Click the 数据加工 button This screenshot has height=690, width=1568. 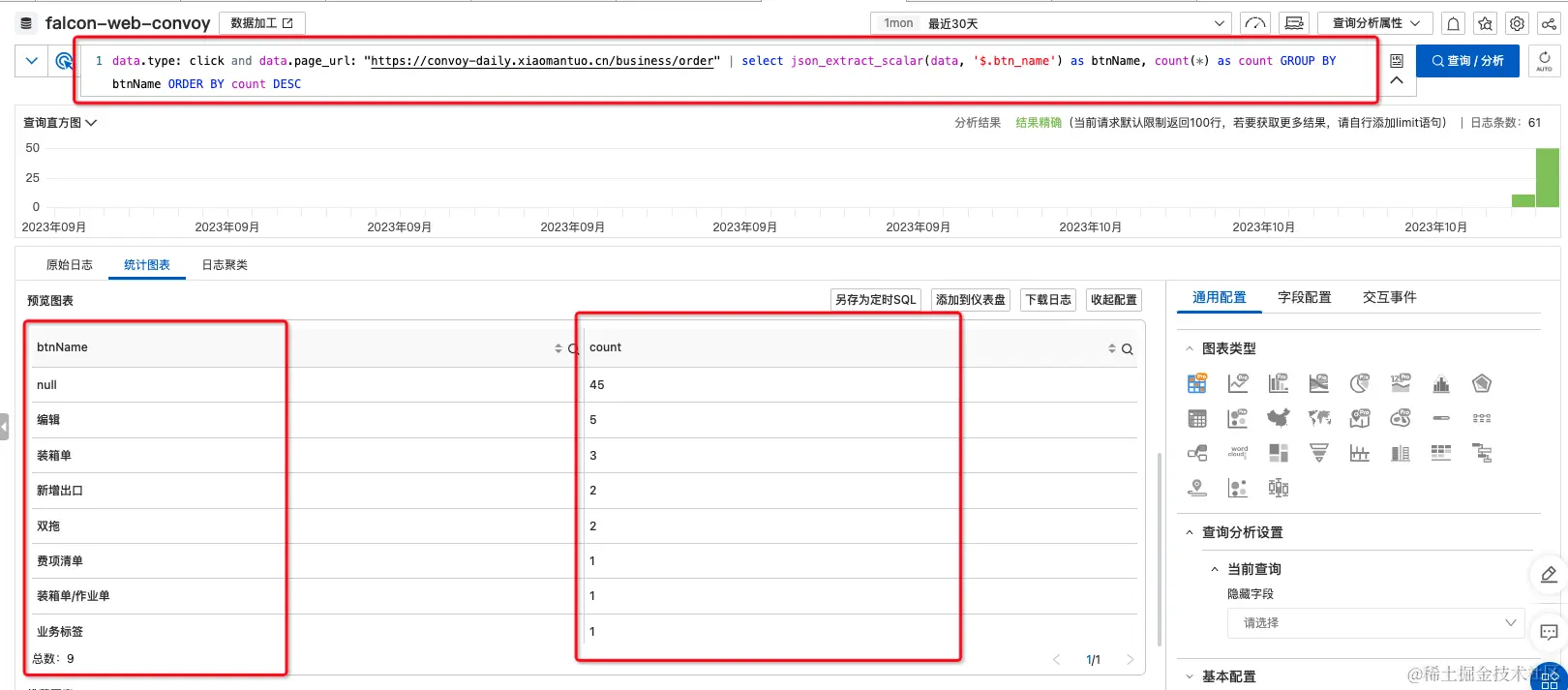click(262, 23)
